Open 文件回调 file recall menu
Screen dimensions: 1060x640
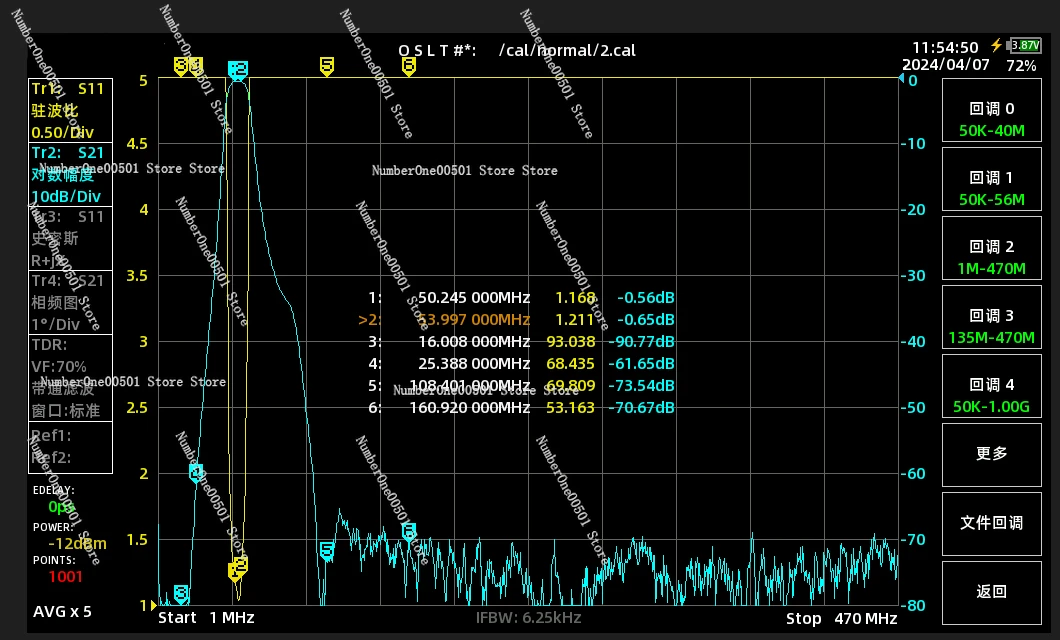pyautogui.click(x=991, y=522)
